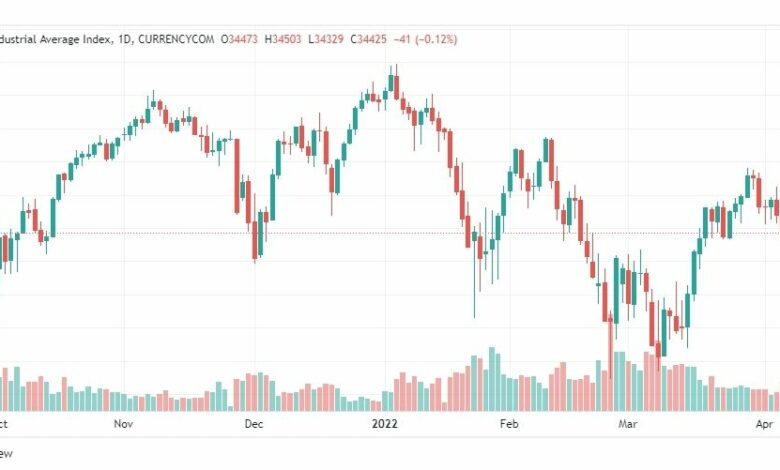Select the Nov label on the time axis
Screen dimensions: 780x470
pyautogui.click(x=123, y=424)
